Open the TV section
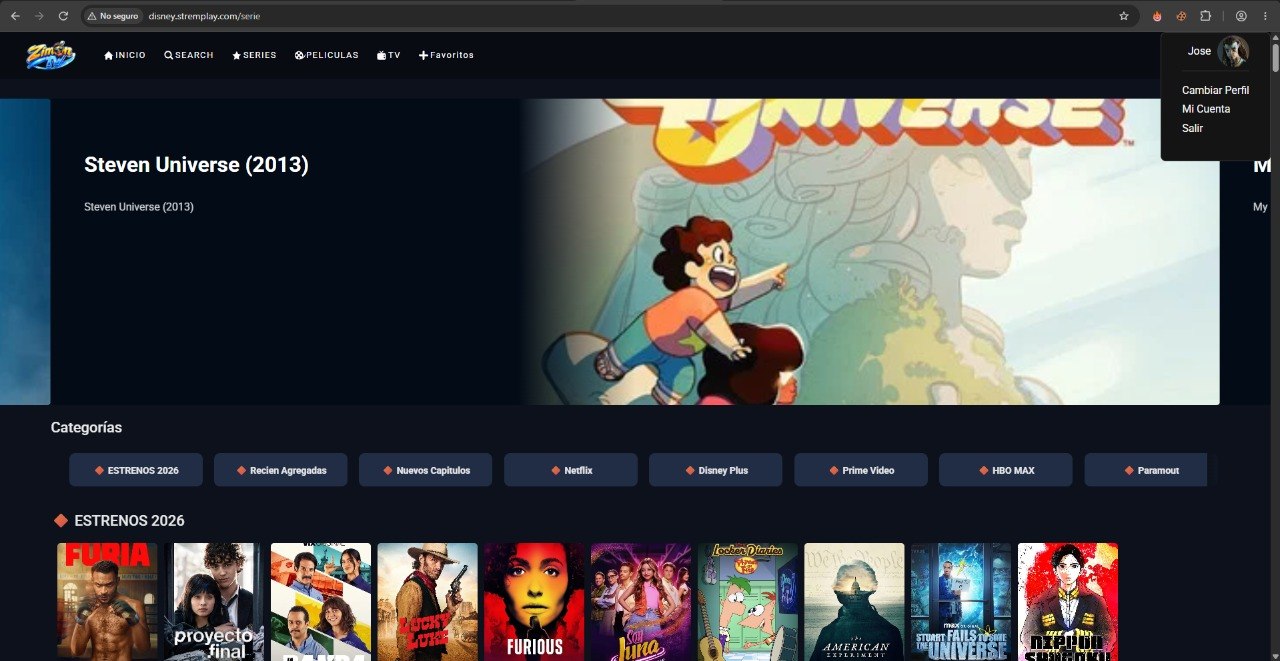 [x=389, y=55]
